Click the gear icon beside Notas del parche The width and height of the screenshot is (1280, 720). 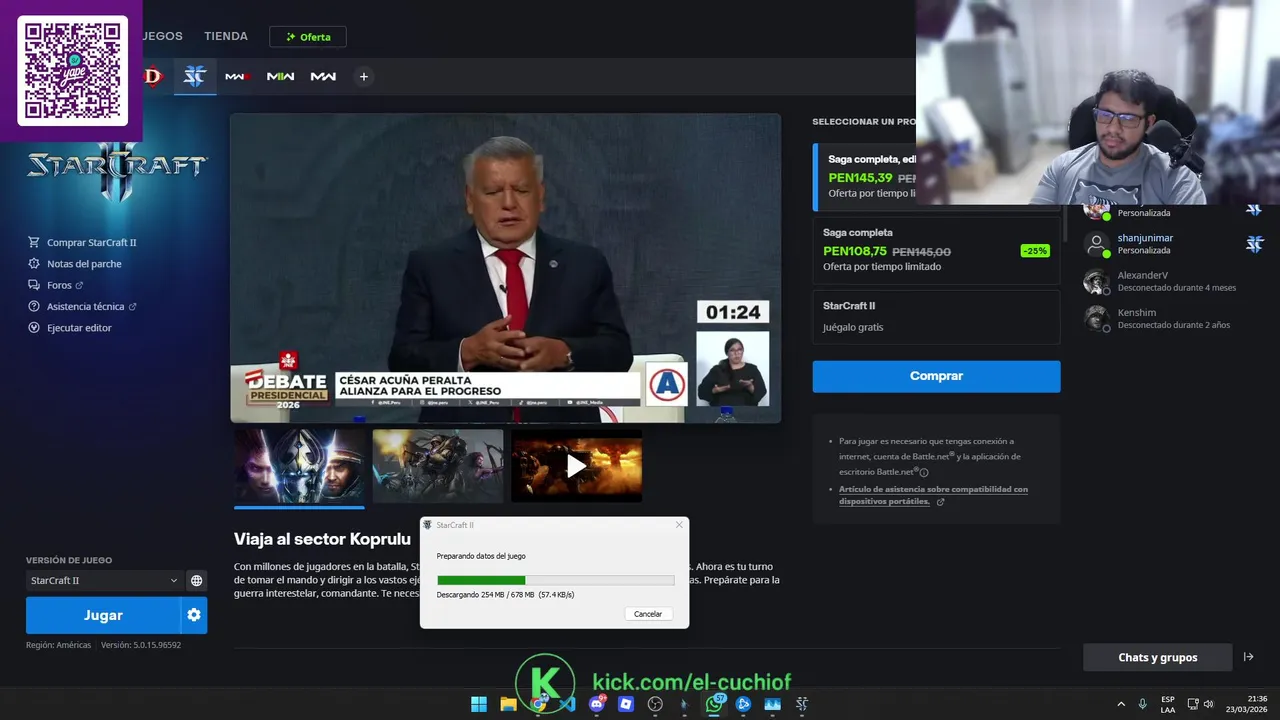(34, 264)
